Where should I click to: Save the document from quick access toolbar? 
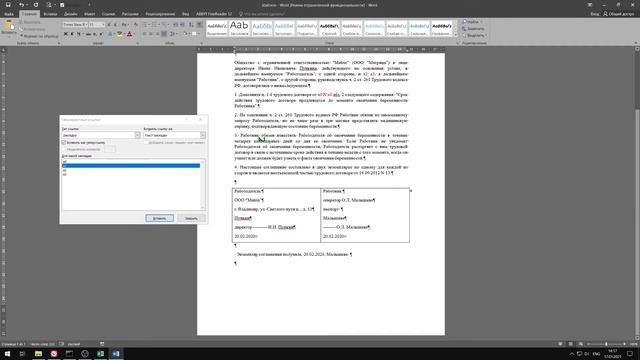tap(8, 5)
